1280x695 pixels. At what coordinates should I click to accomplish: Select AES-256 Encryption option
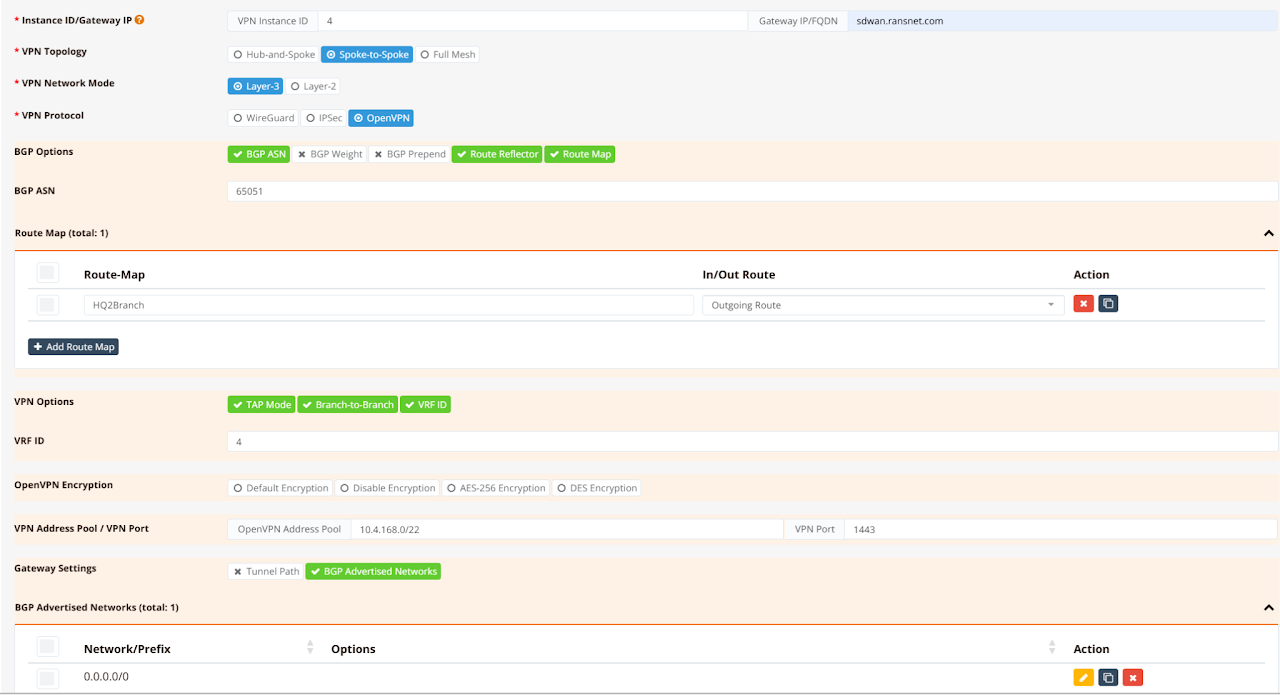tap(496, 488)
